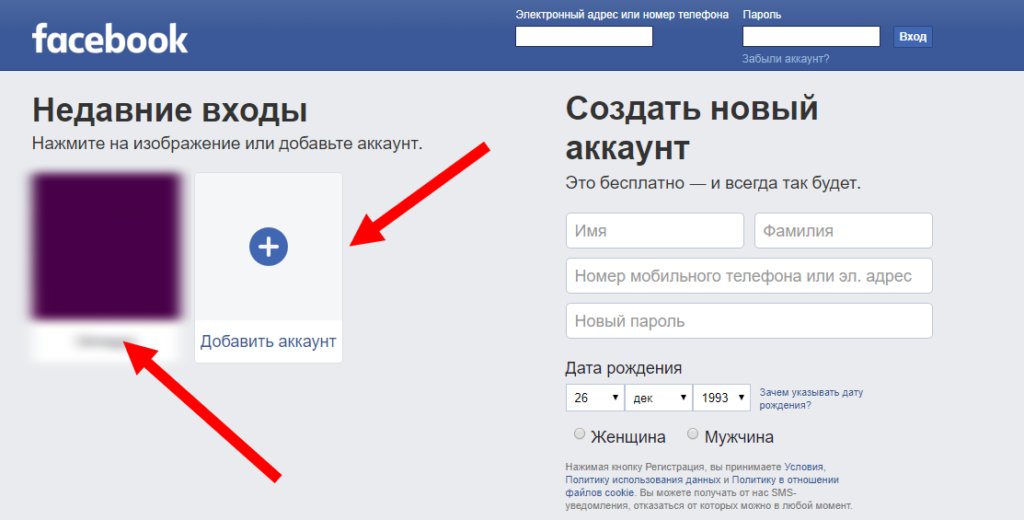This screenshot has width=1024, height=520.
Task: Click the Facebook logo
Action: [110, 39]
